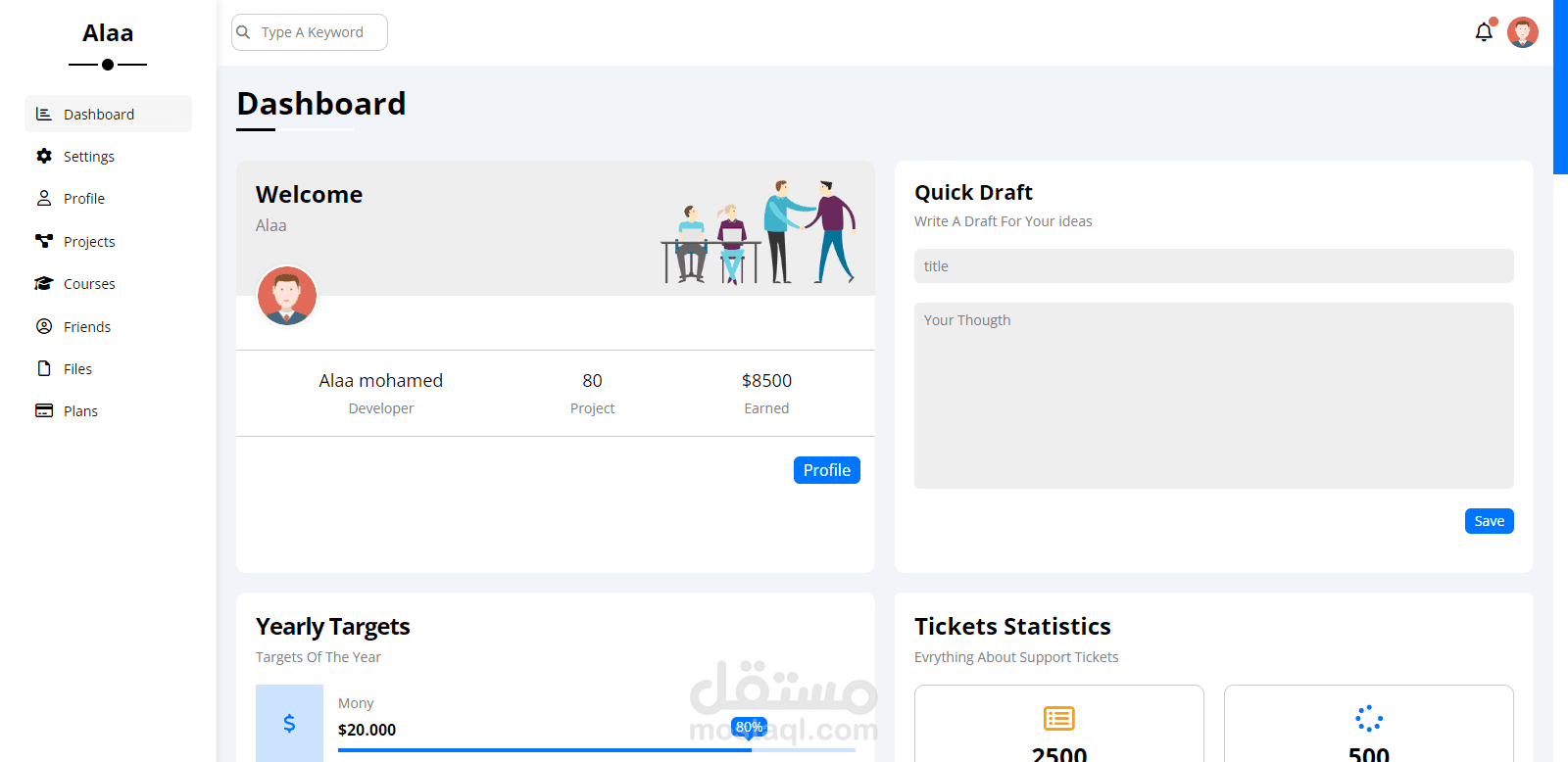The image size is (1568, 762).
Task: Open the notifications bell icon
Action: [x=1484, y=32]
